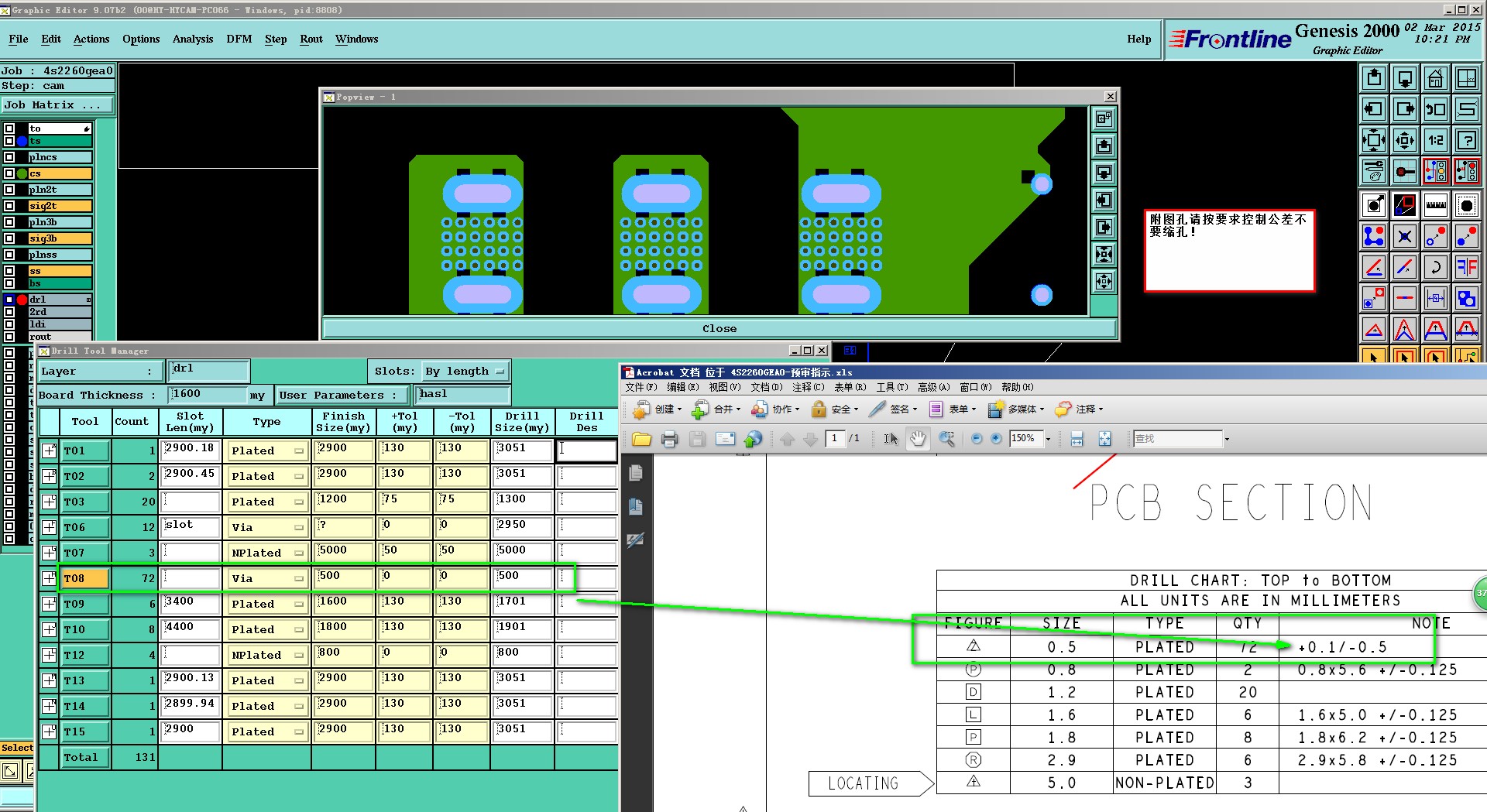Open the wrench and palette settings icon
The width and height of the screenshot is (1487, 812).
1373,171
